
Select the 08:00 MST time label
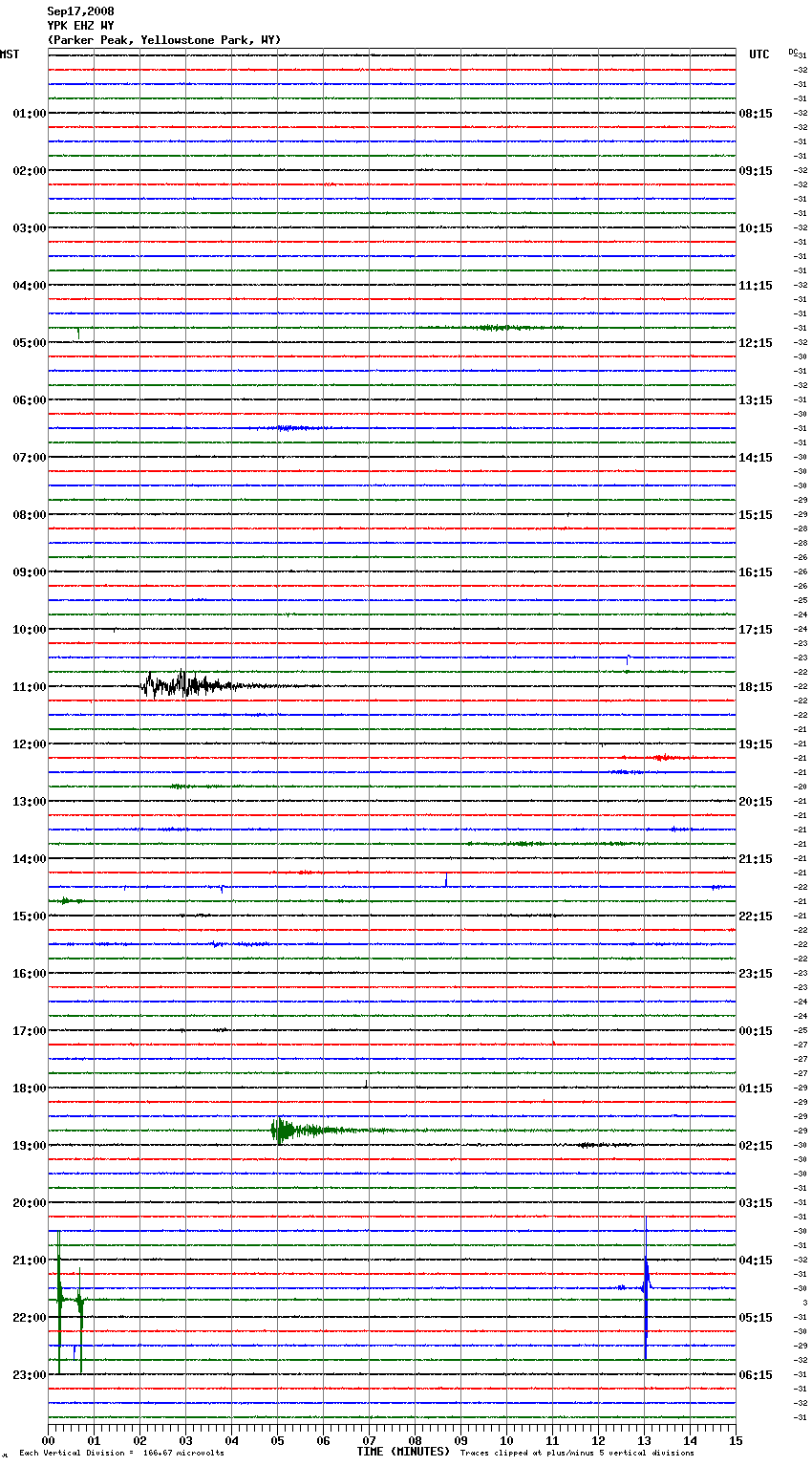pyautogui.click(x=30, y=515)
